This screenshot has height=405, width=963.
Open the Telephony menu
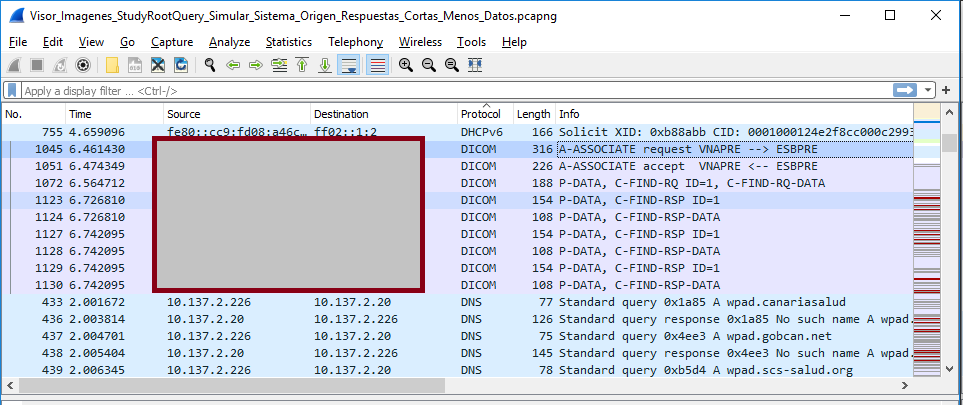coord(355,42)
